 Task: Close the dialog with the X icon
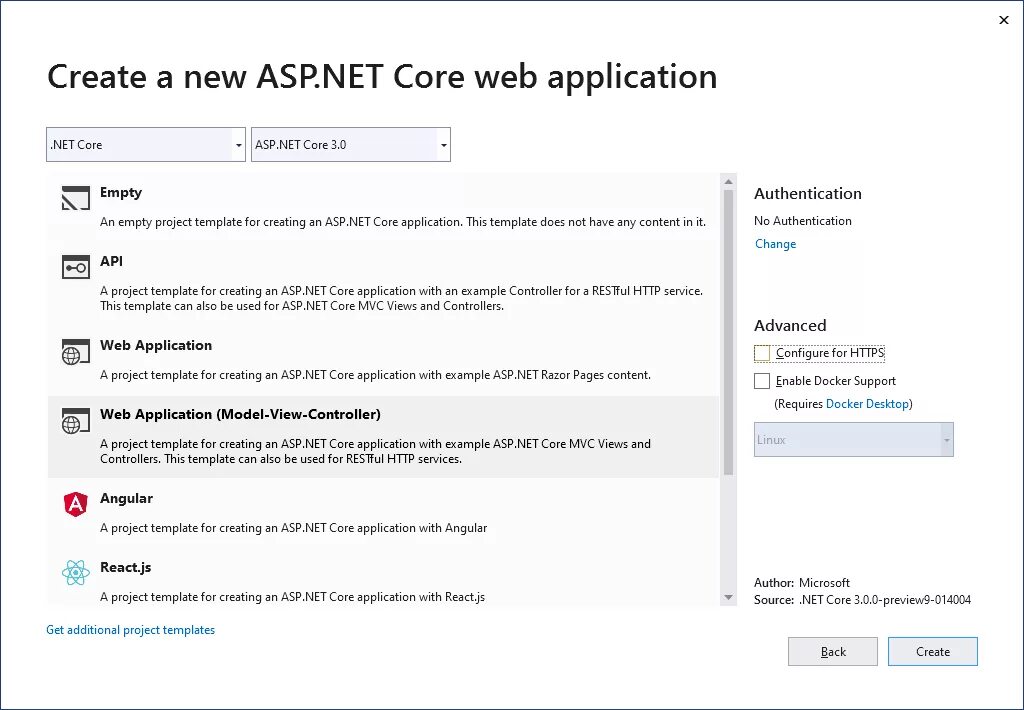click(1004, 20)
